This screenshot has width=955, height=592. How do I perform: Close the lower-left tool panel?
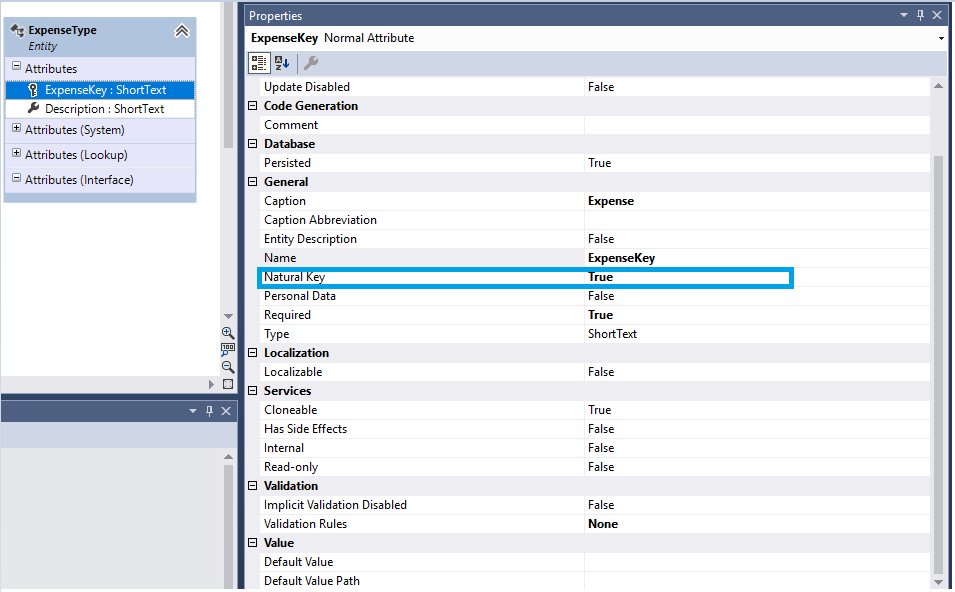[226, 411]
